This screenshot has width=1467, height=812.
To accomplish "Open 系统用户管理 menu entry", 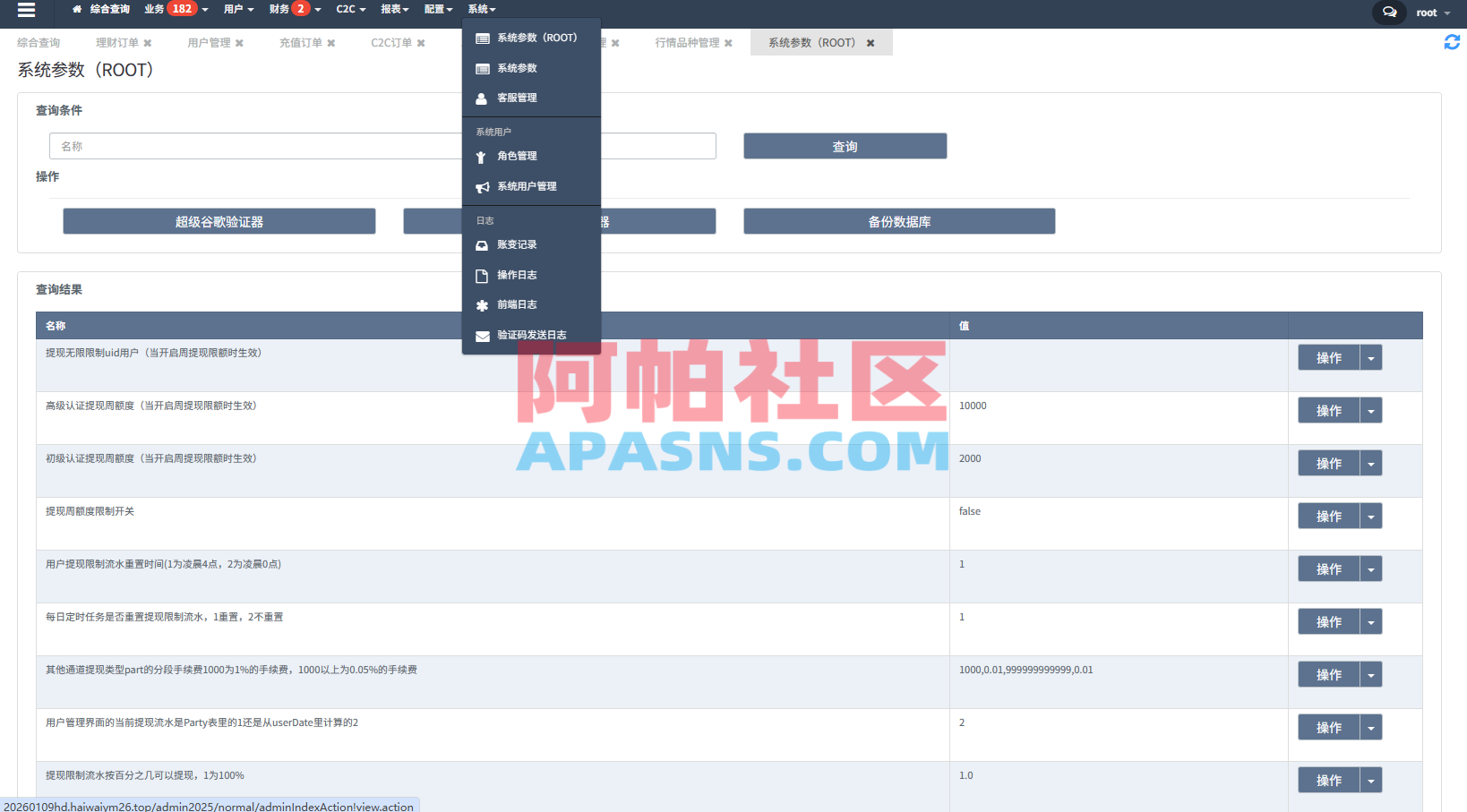I will (531, 186).
